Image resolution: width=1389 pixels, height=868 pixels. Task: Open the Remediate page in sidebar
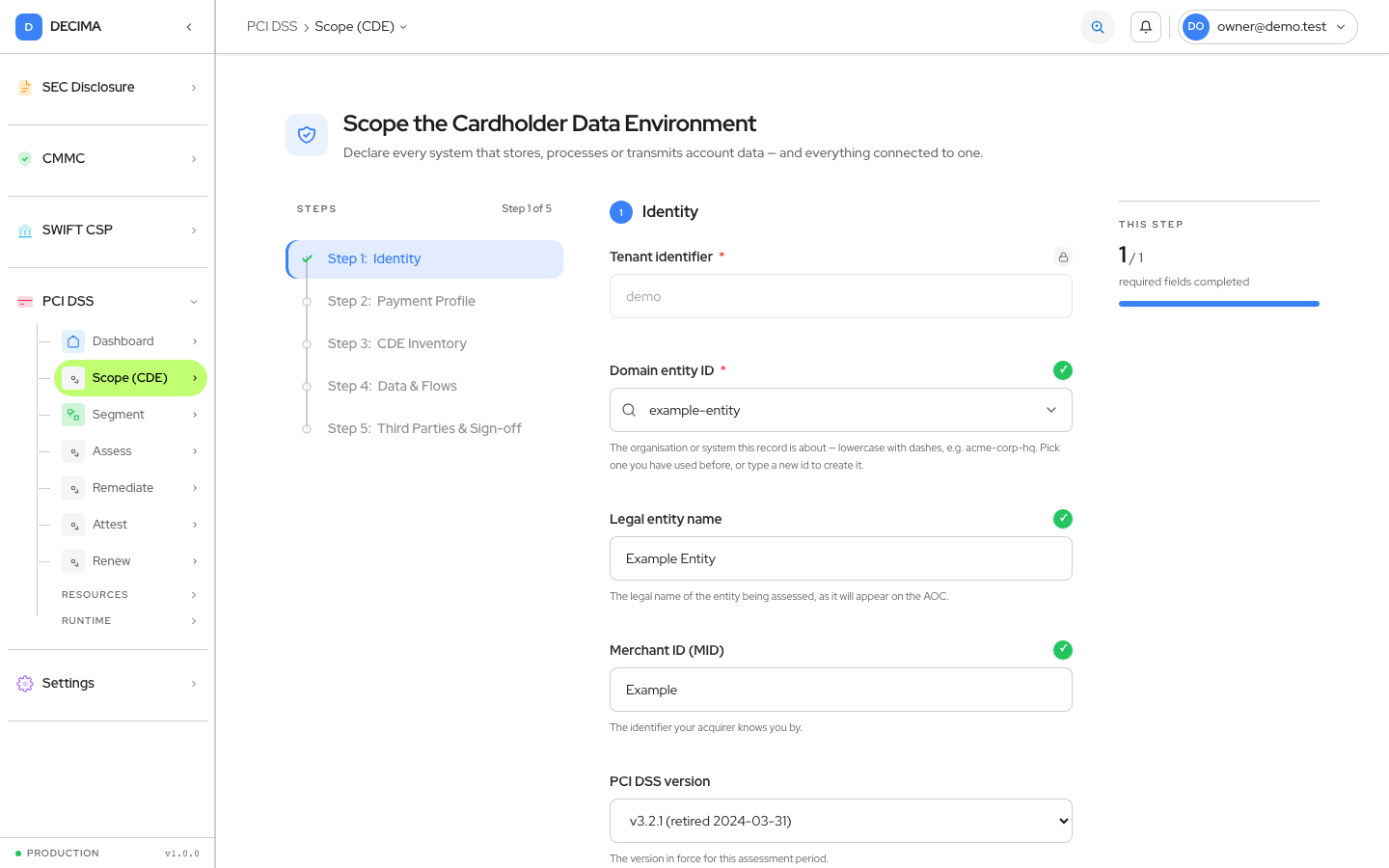click(x=130, y=488)
